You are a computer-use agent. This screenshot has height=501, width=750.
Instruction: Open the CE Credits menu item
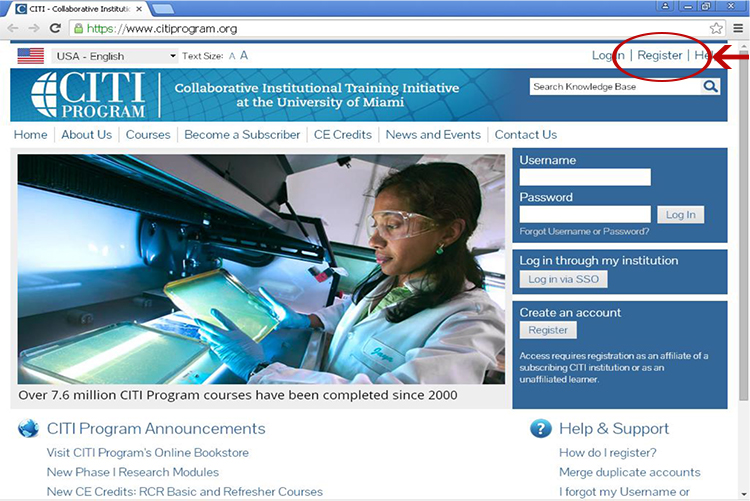[x=342, y=134]
